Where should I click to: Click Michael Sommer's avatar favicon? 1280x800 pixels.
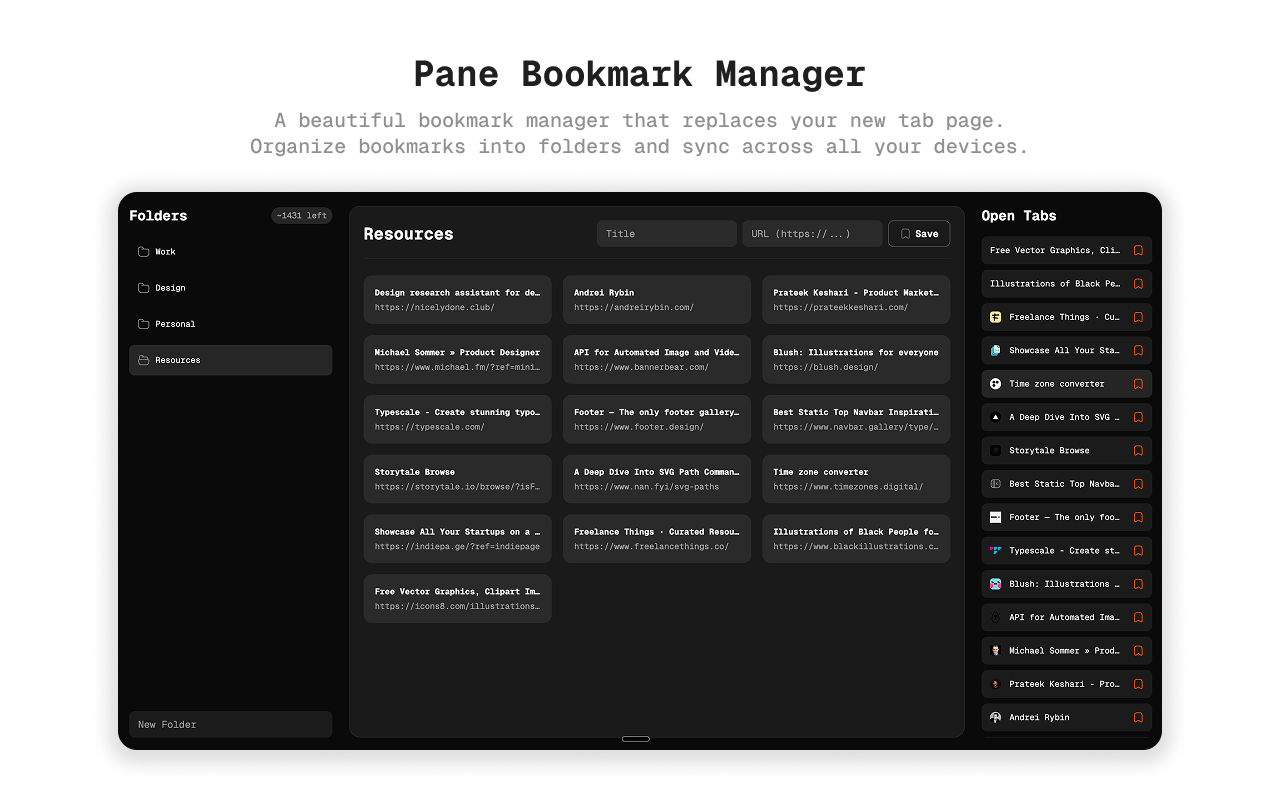click(994, 650)
